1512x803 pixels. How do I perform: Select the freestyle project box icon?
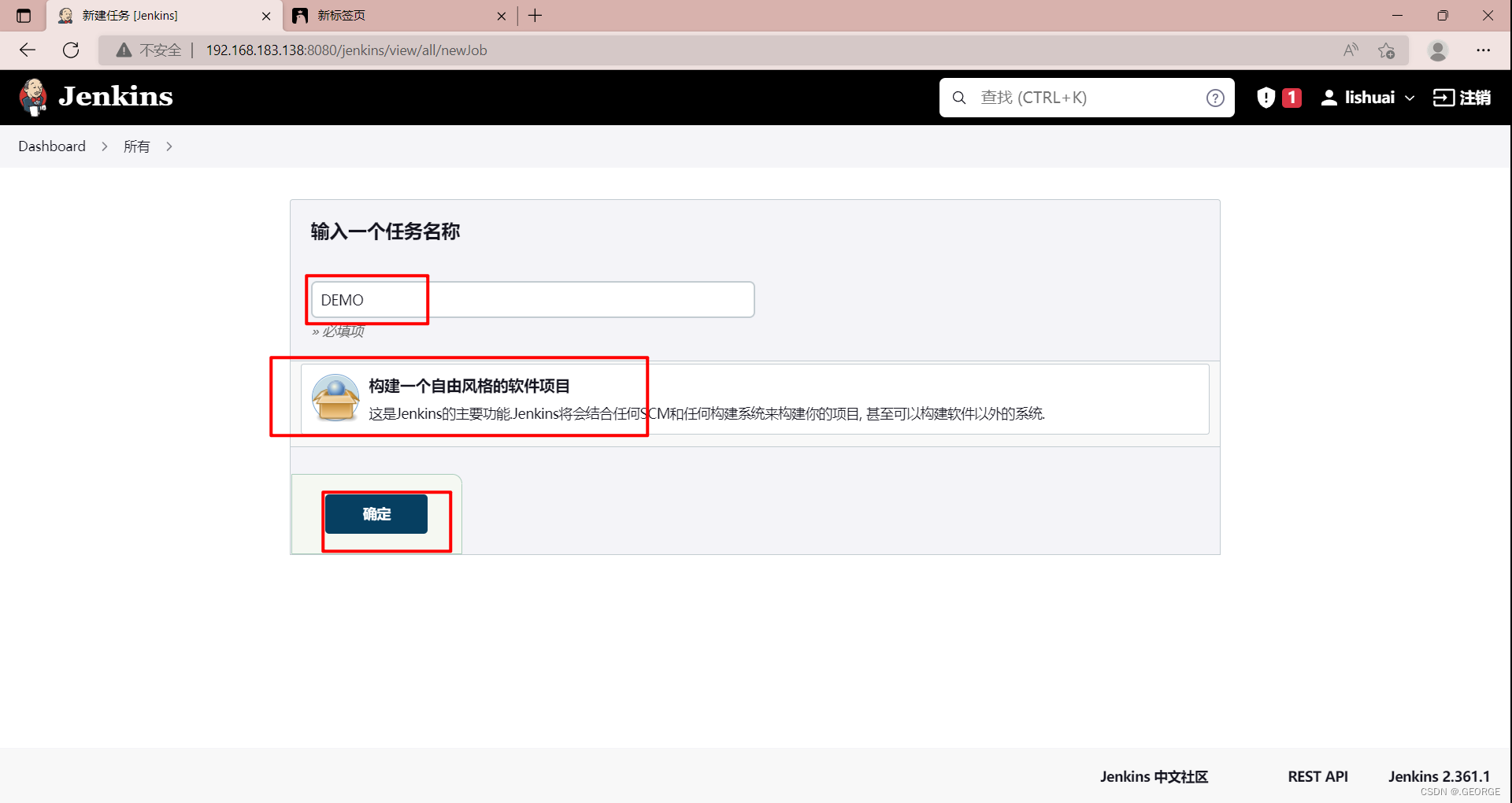click(335, 398)
